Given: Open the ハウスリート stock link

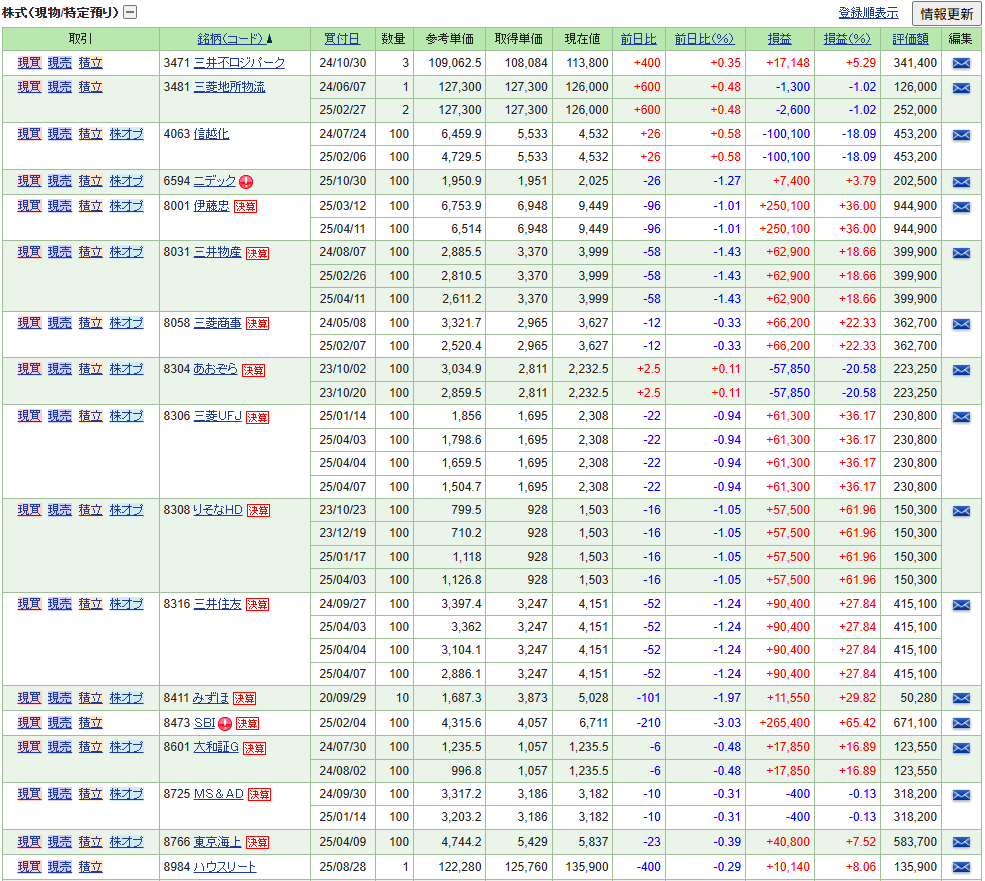Looking at the screenshot, I should (x=224, y=867).
